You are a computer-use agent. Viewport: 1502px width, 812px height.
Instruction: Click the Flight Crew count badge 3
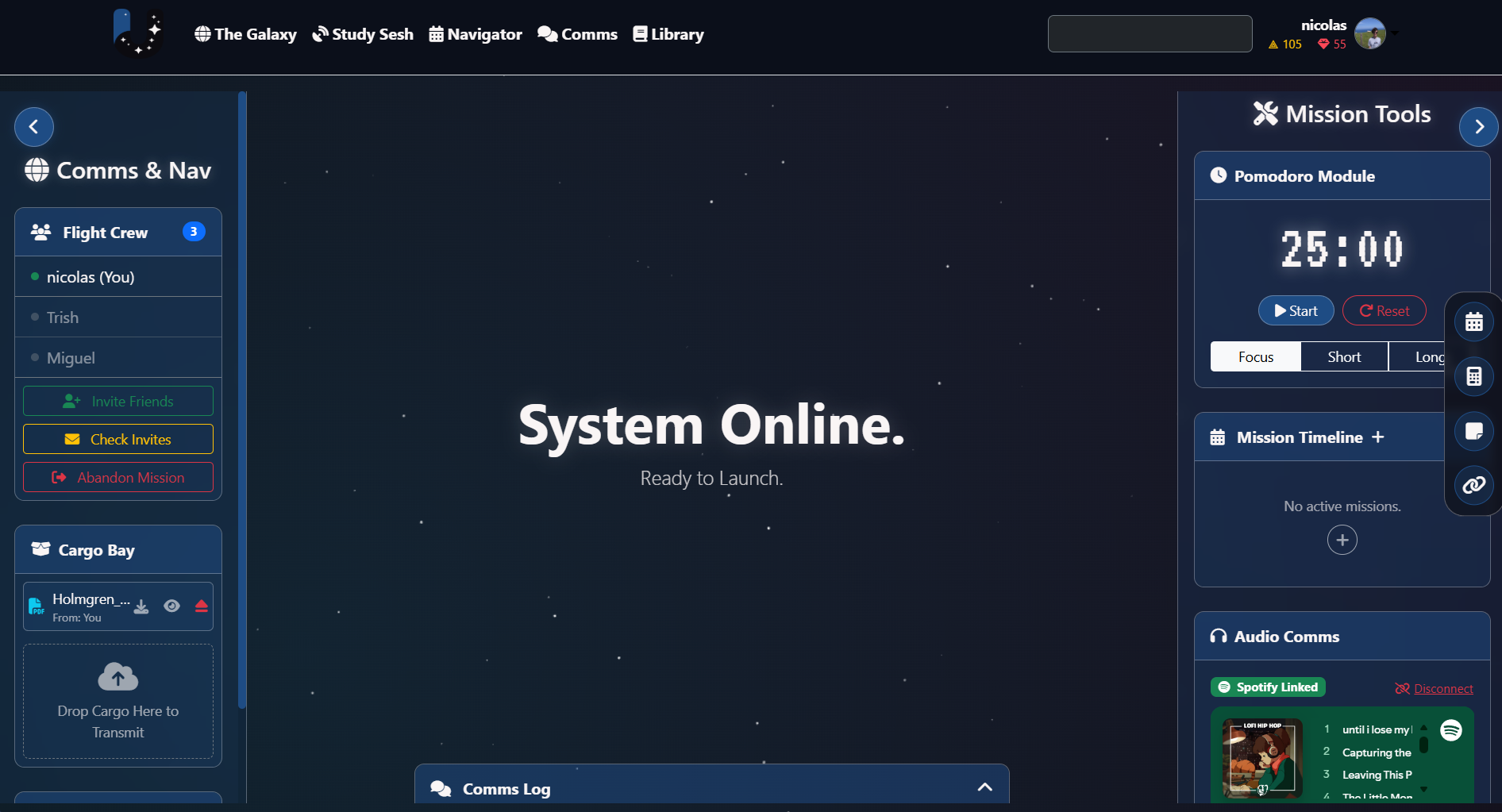tap(194, 231)
